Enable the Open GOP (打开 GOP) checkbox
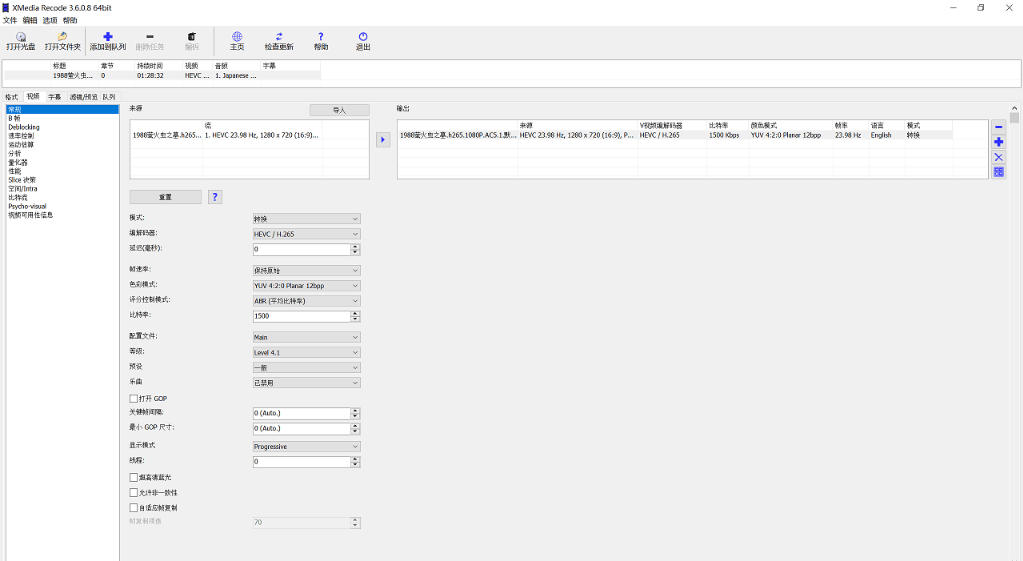Image resolution: width=1023 pixels, height=561 pixels. pyautogui.click(x=134, y=399)
